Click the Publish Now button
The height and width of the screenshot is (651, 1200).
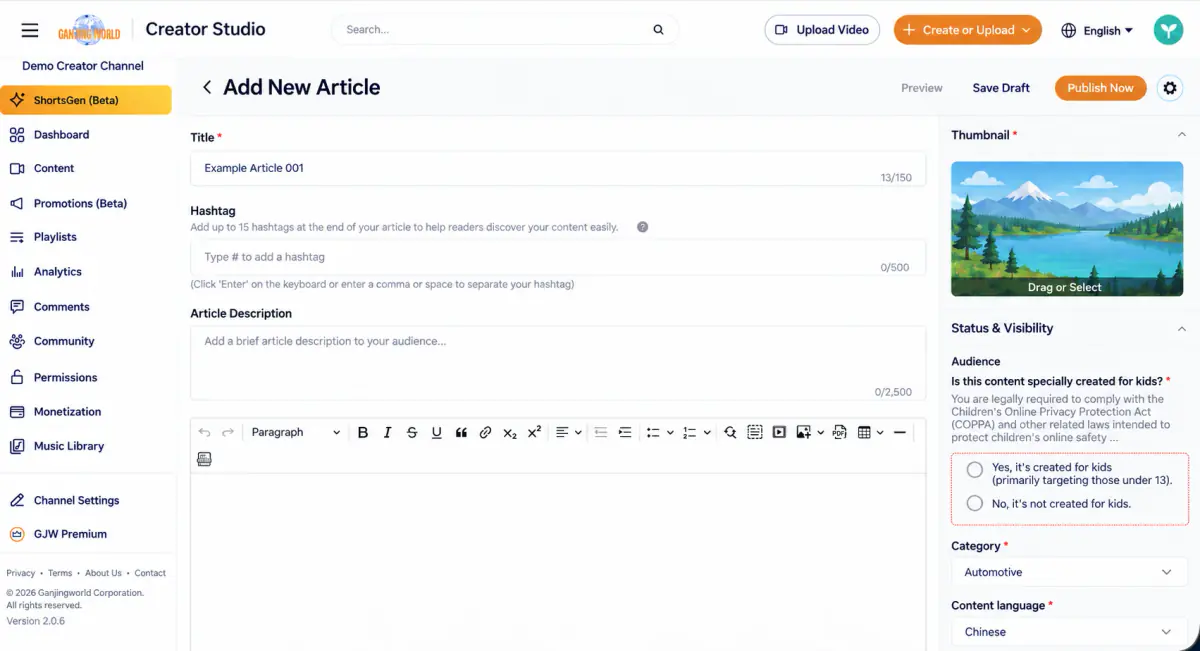(1100, 88)
